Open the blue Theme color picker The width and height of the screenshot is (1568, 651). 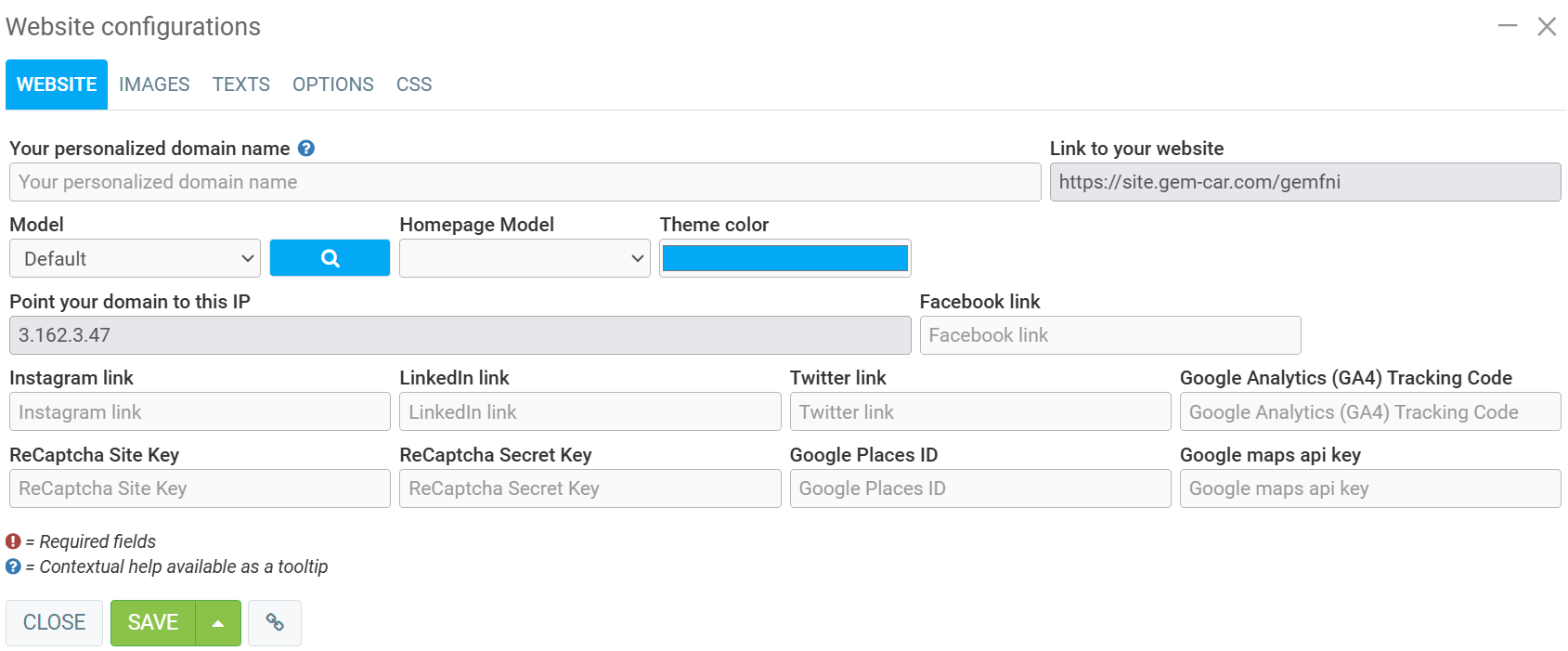pyautogui.click(x=785, y=258)
